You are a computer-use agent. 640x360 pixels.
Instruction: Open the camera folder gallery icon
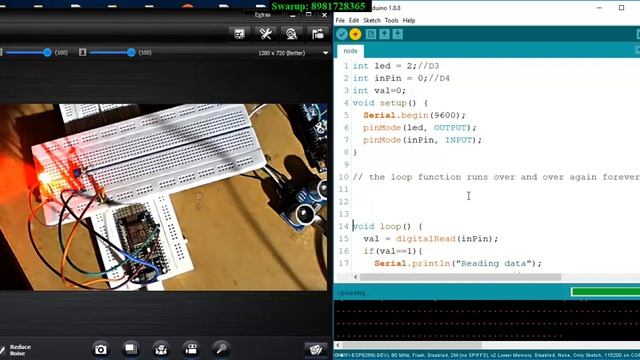tap(317, 33)
